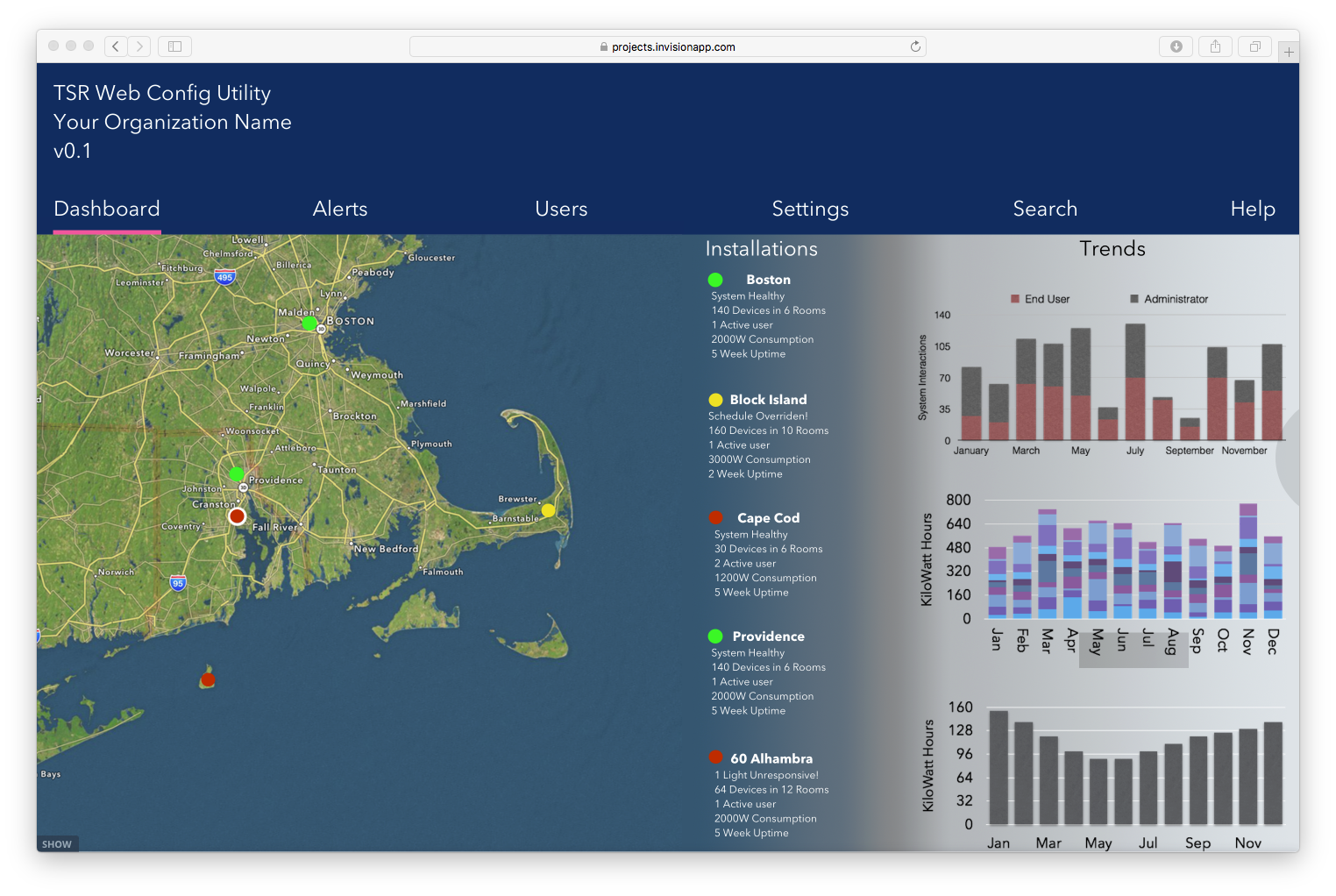The width and height of the screenshot is (1336, 896).
Task: Switch to the Alerts tab
Action: coord(340,209)
